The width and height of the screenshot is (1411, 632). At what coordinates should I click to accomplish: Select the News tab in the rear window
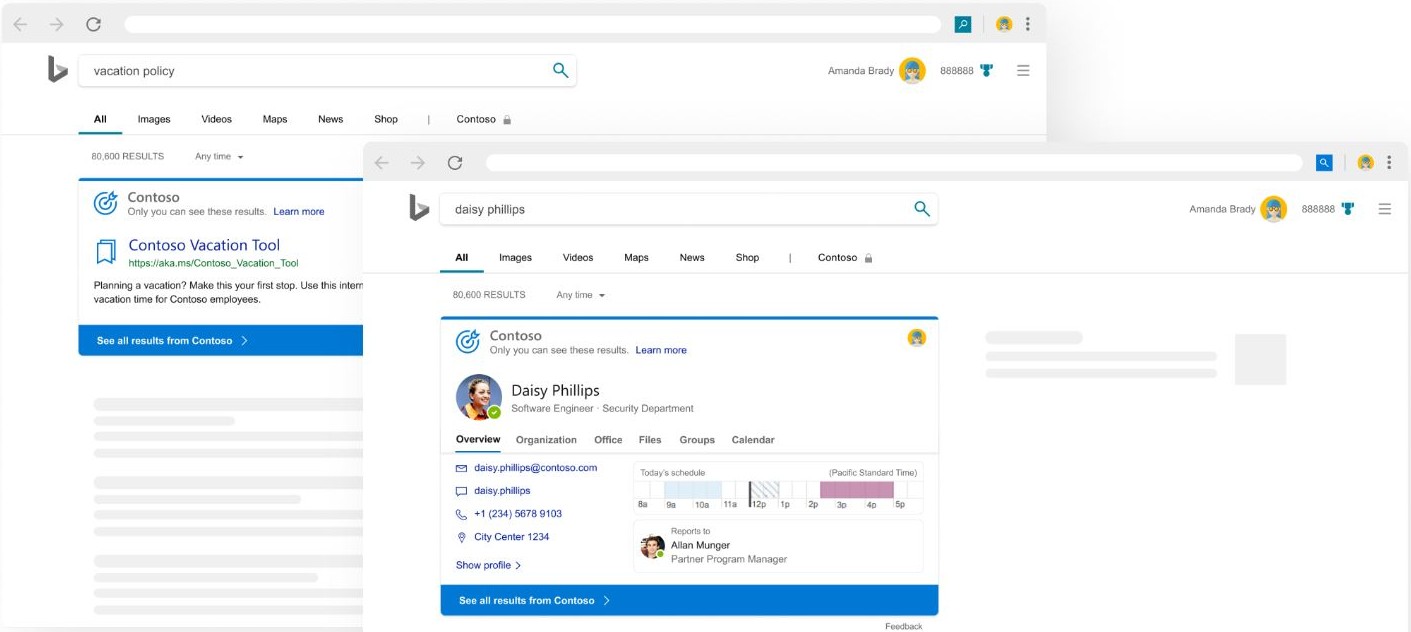click(x=330, y=119)
